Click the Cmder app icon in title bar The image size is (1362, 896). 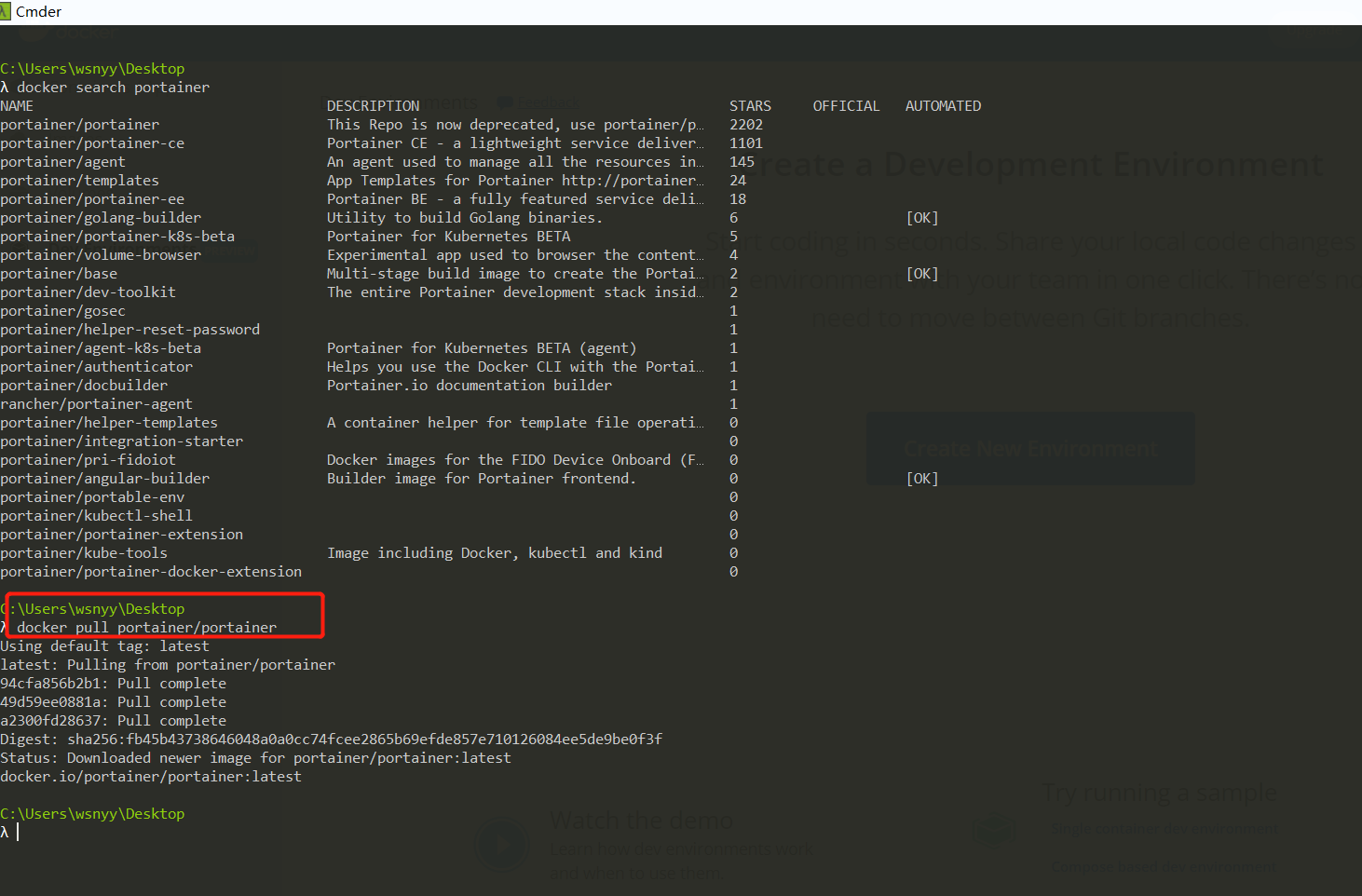coord(5,12)
